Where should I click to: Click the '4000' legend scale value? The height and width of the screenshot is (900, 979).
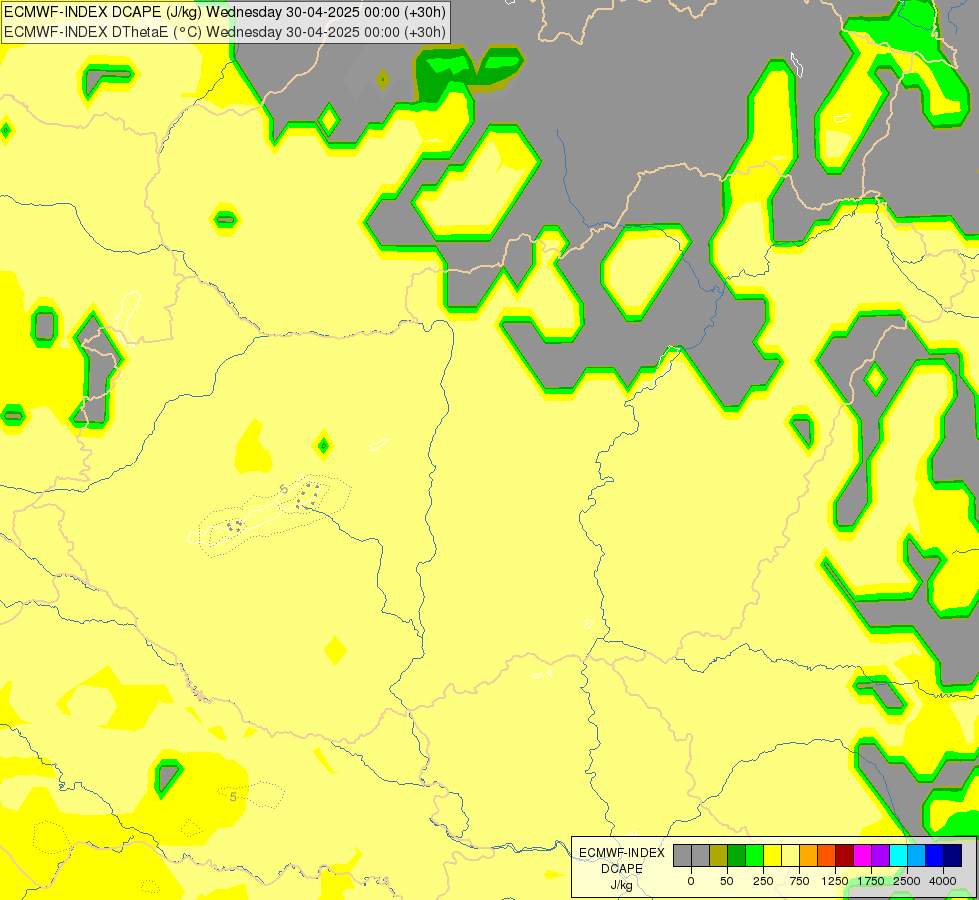pos(943,881)
